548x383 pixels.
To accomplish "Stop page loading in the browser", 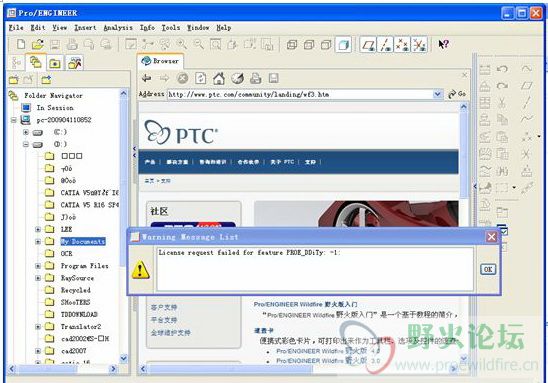I will (x=182, y=78).
